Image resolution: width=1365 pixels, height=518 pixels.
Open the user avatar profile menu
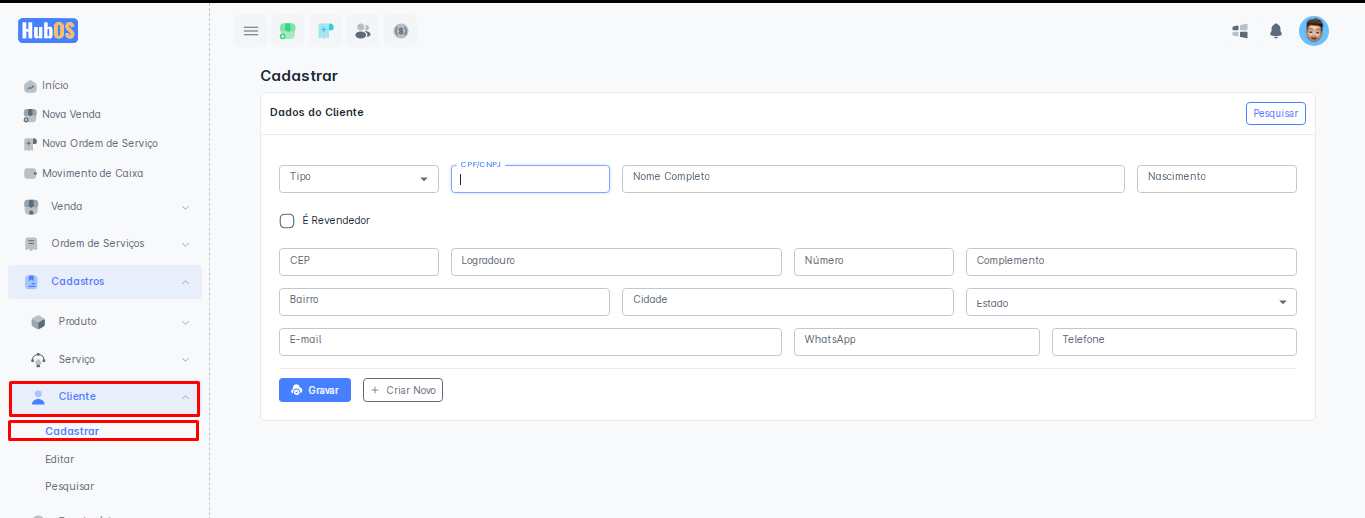pyautogui.click(x=1313, y=31)
